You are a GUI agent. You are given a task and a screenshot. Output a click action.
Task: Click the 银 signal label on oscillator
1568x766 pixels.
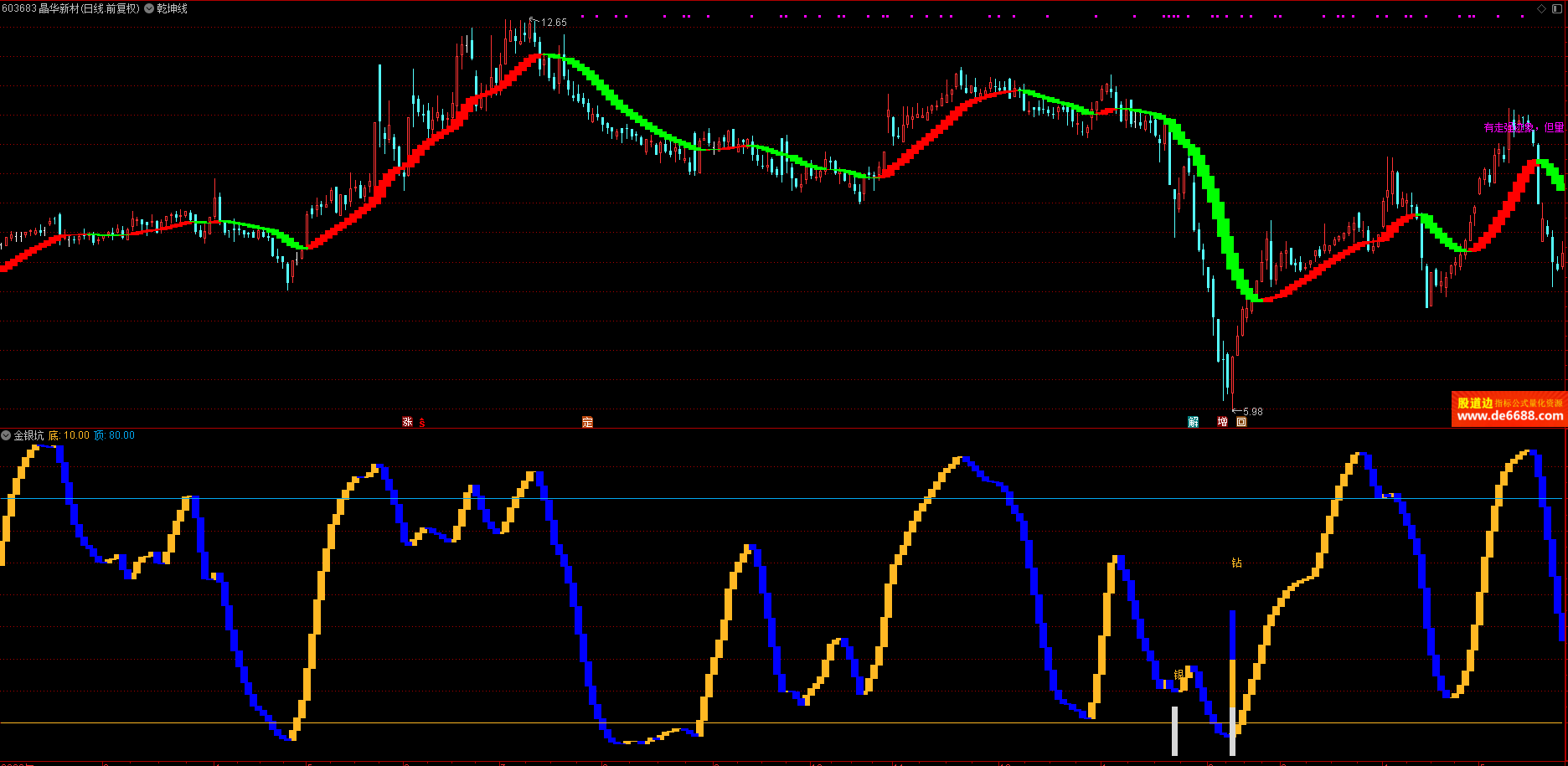pos(1179,675)
